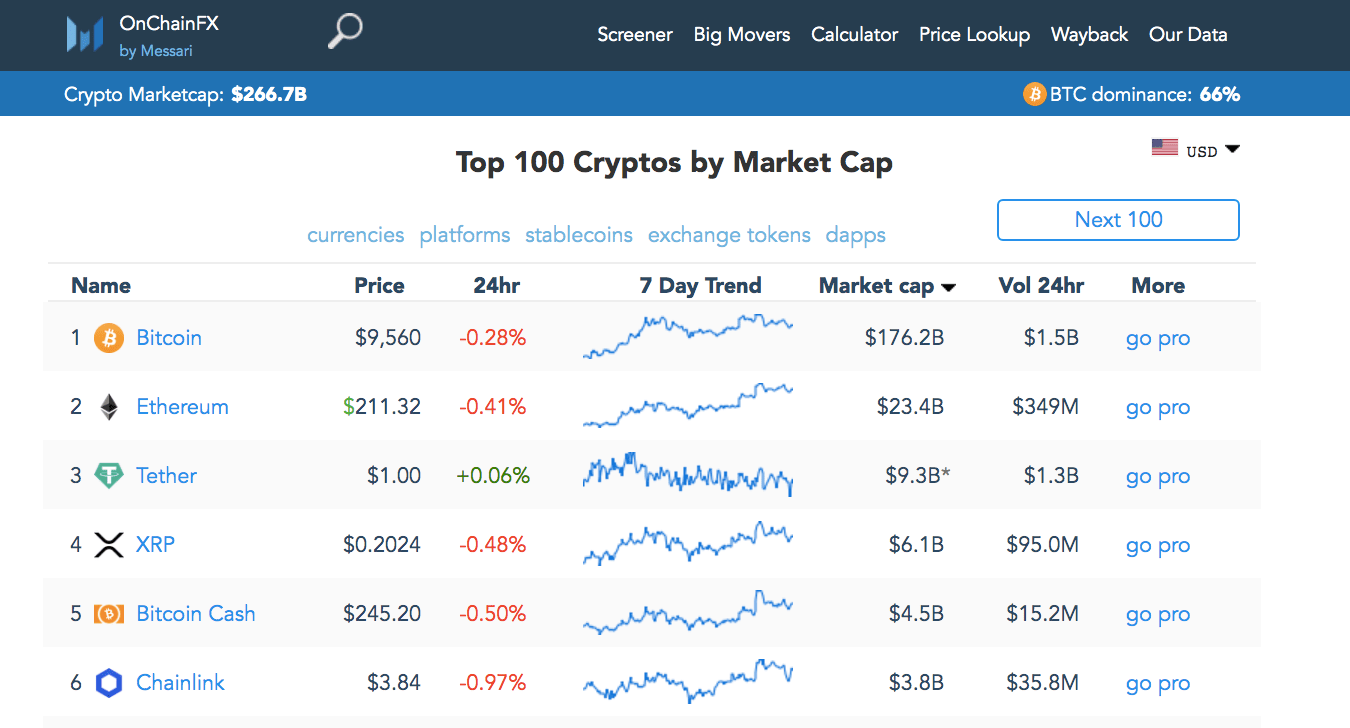This screenshot has height=728, width=1350.
Task: Open the search magnifier icon
Action: [344, 32]
